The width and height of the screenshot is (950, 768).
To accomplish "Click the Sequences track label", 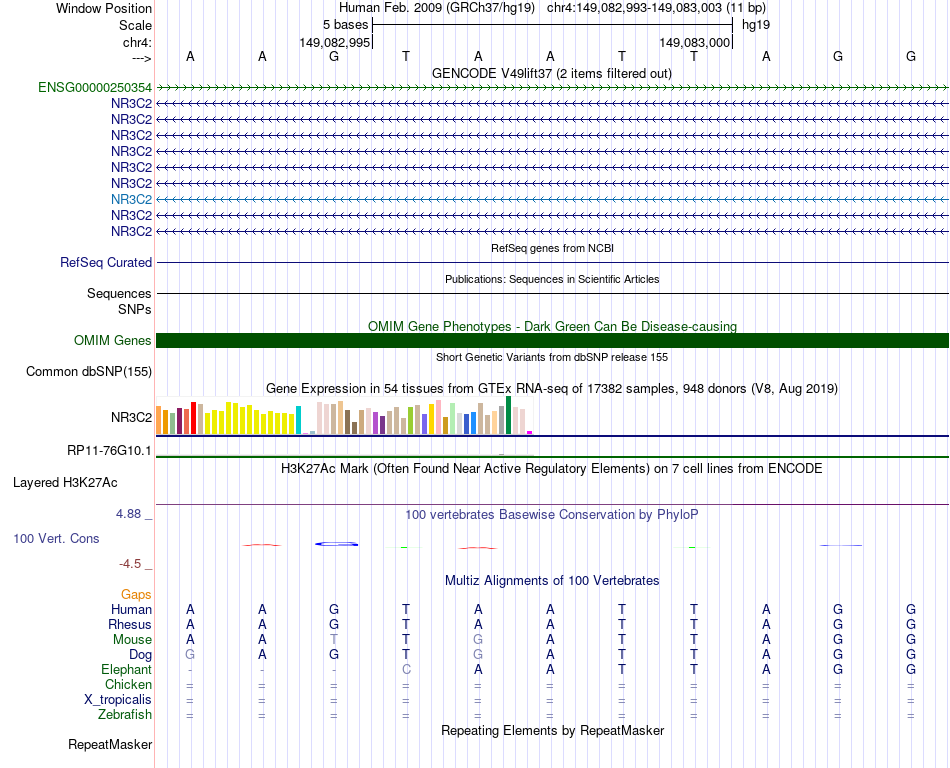I will tap(119, 293).
